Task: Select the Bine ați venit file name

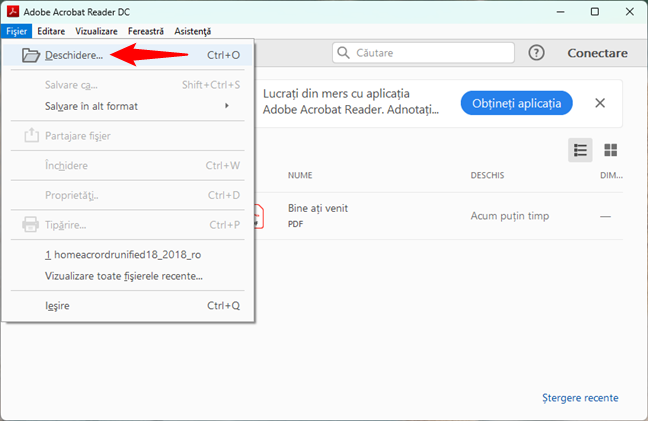Action: point(318,208)
